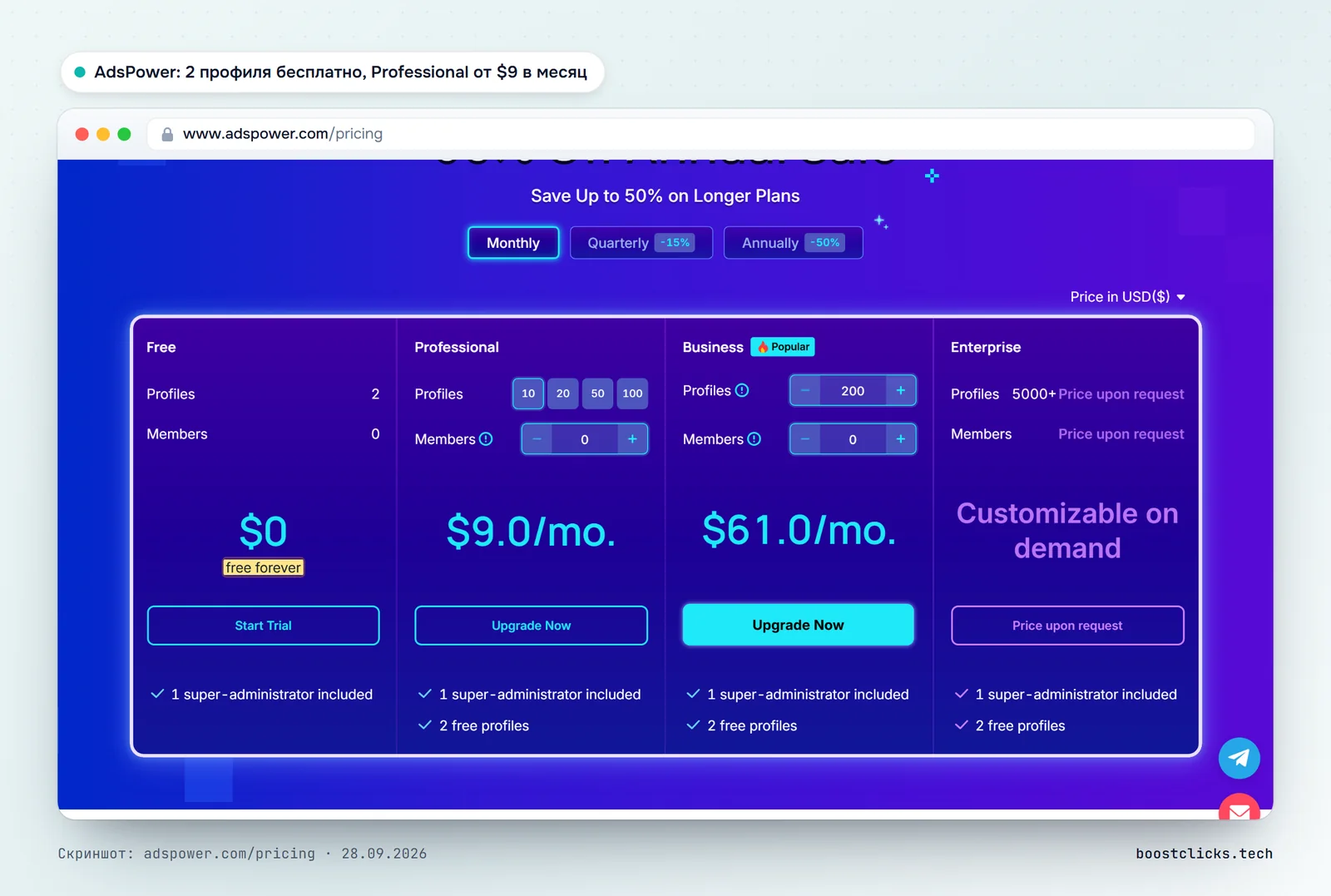Open the red email contact icon
The width and height of the screenshot is (1331, 896).
coord(1239,806)
